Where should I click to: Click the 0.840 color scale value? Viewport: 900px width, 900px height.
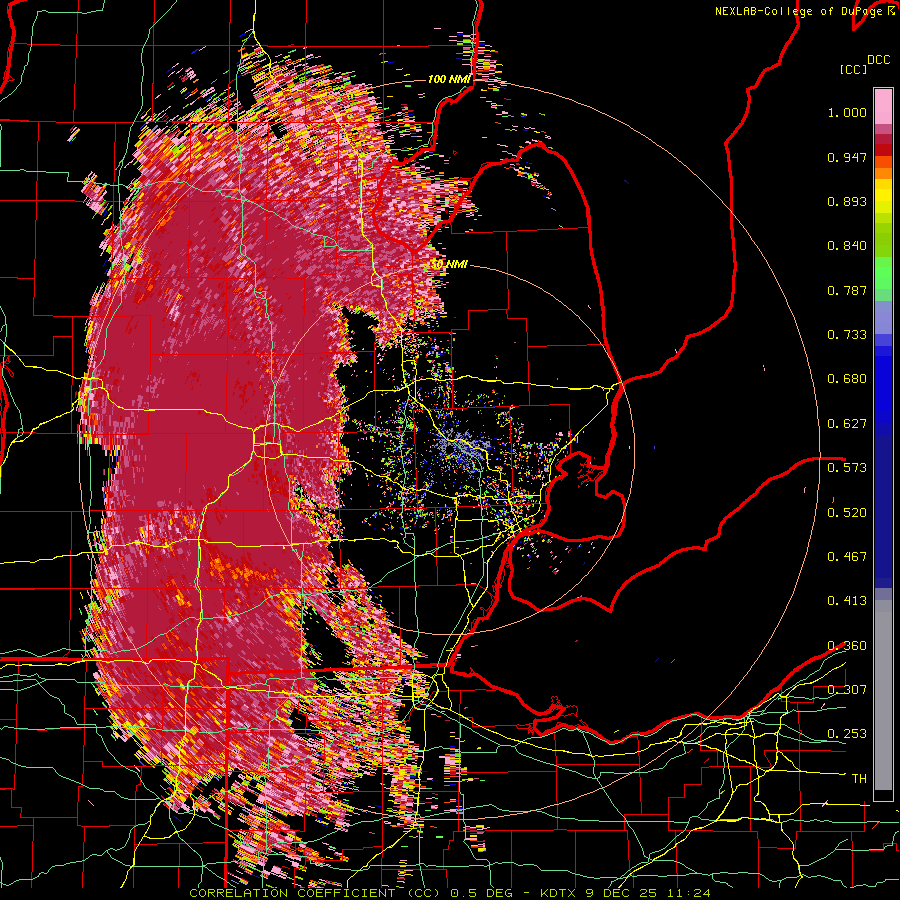tap(847, 246)
